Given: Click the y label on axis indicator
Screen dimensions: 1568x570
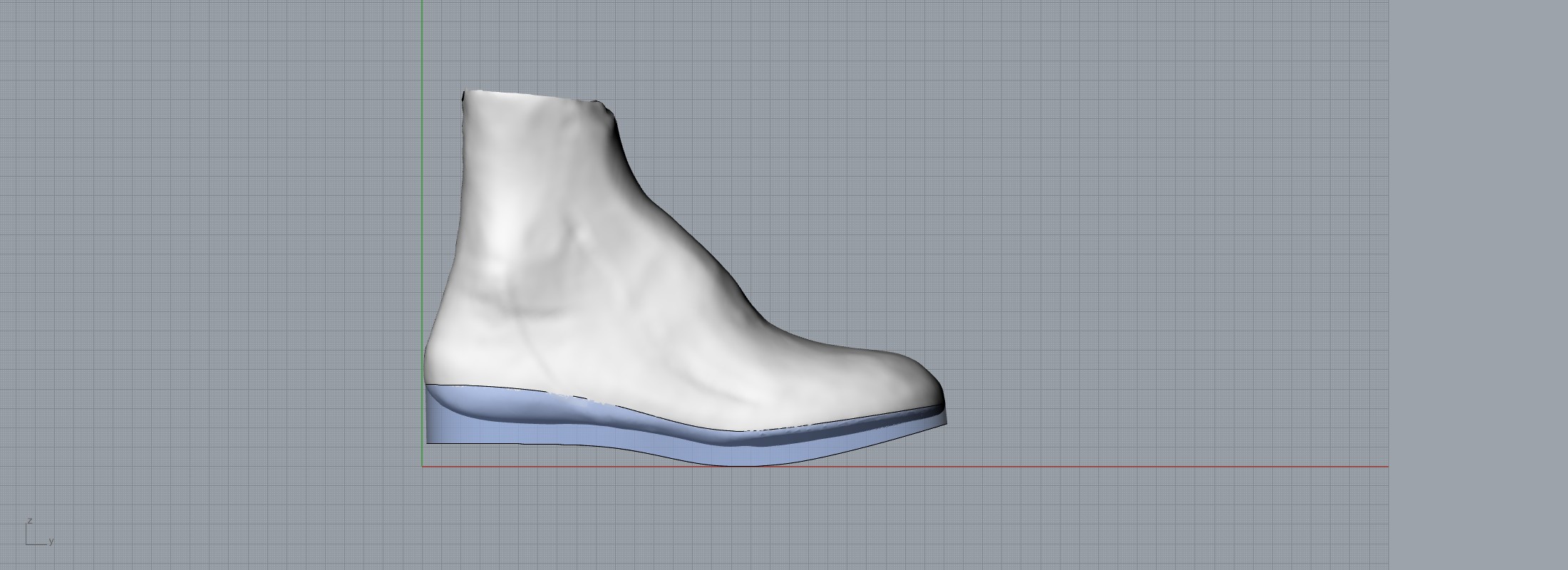Looking at the screenshot, I should [x=51, y=541].
